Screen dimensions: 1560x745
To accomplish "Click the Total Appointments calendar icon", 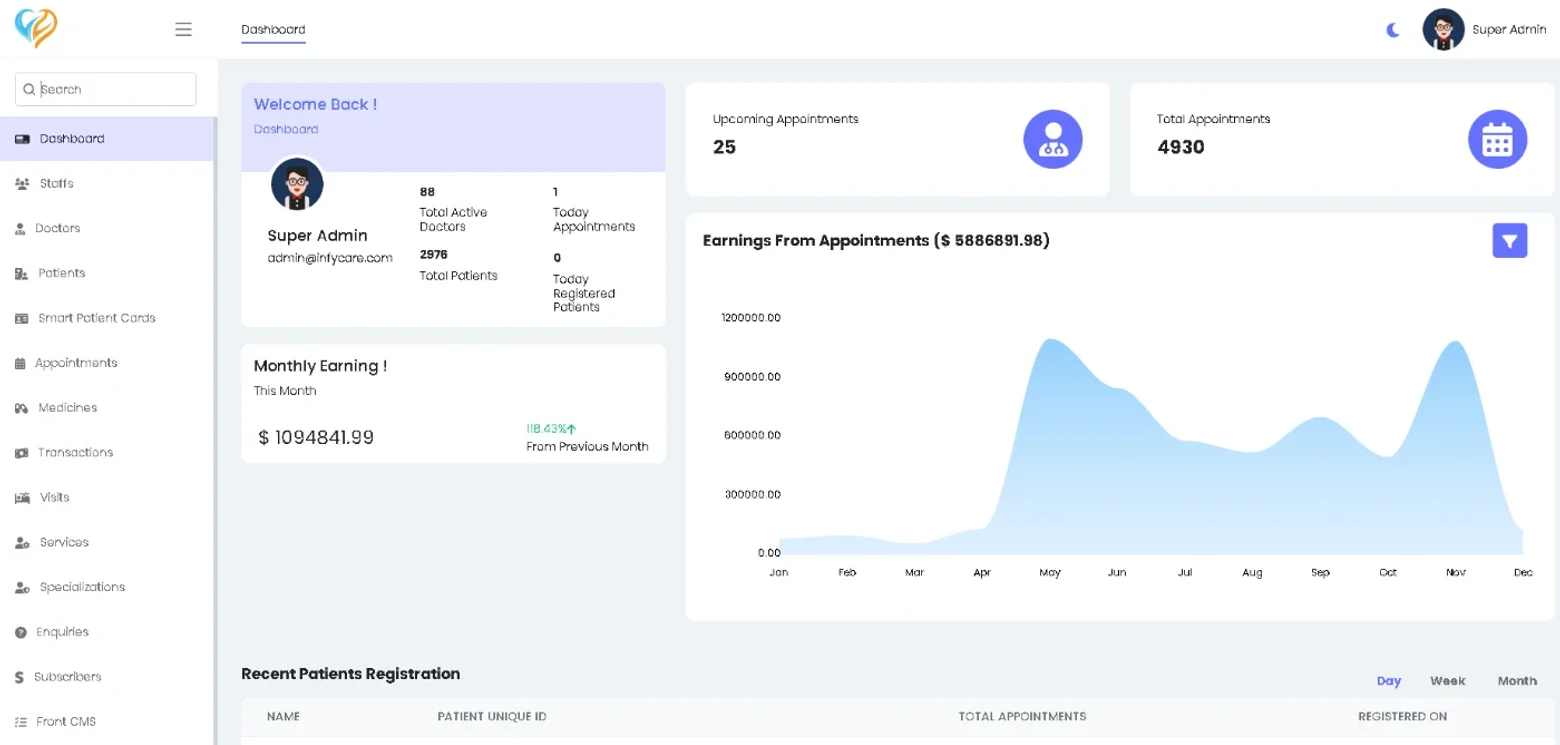I will (1497, 139).
